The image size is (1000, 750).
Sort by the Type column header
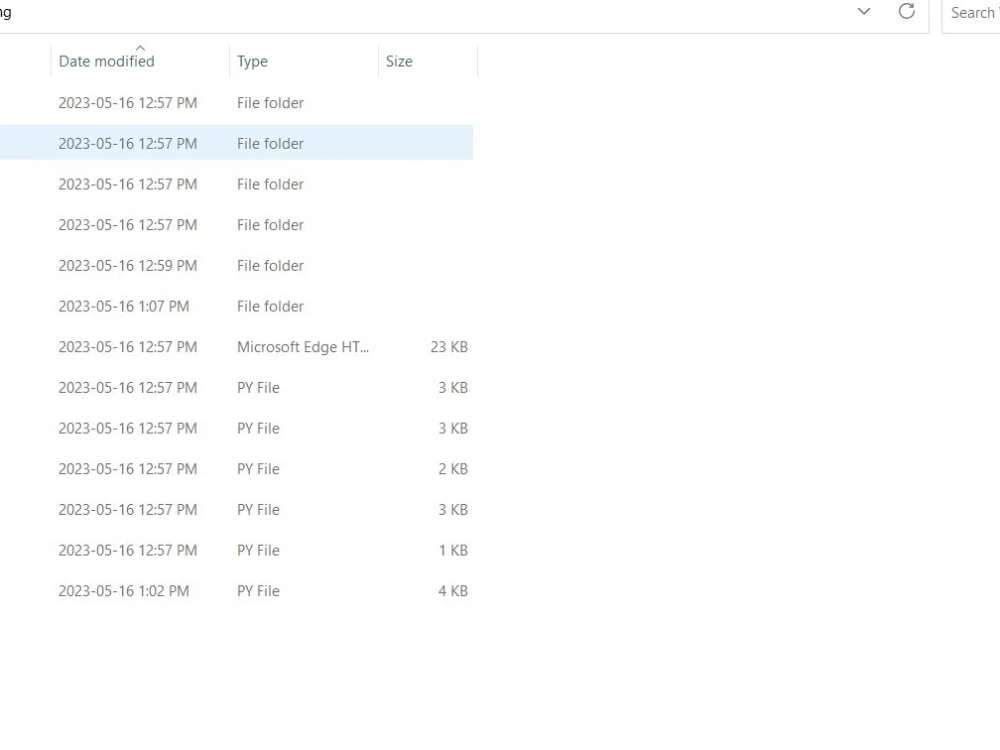point(304,61)
